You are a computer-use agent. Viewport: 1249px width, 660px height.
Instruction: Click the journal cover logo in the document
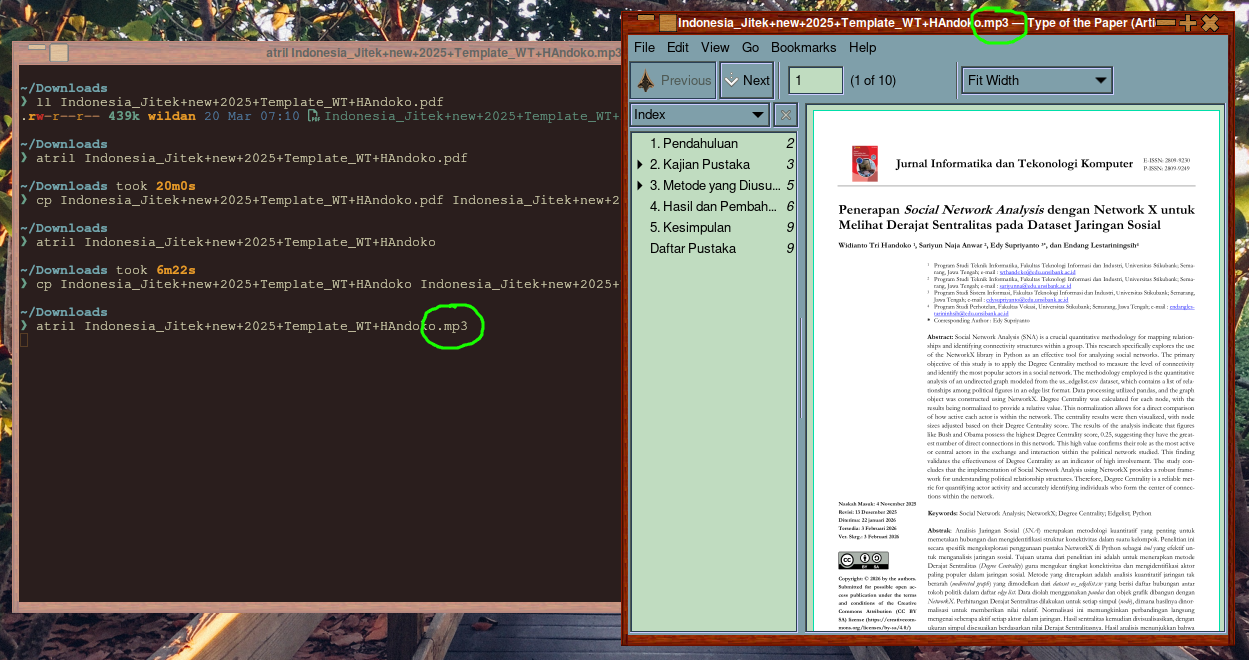click(x=864, y=163)
